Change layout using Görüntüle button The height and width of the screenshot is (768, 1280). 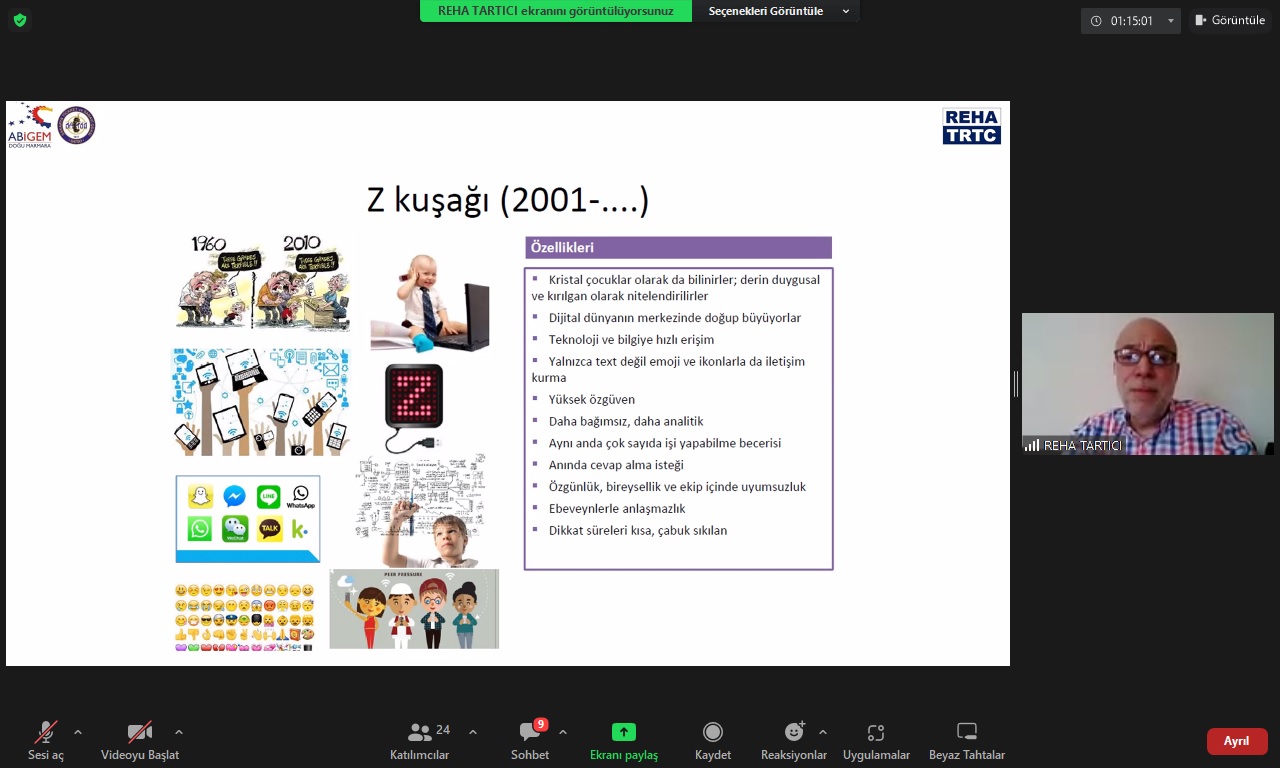coord(1230,20)
